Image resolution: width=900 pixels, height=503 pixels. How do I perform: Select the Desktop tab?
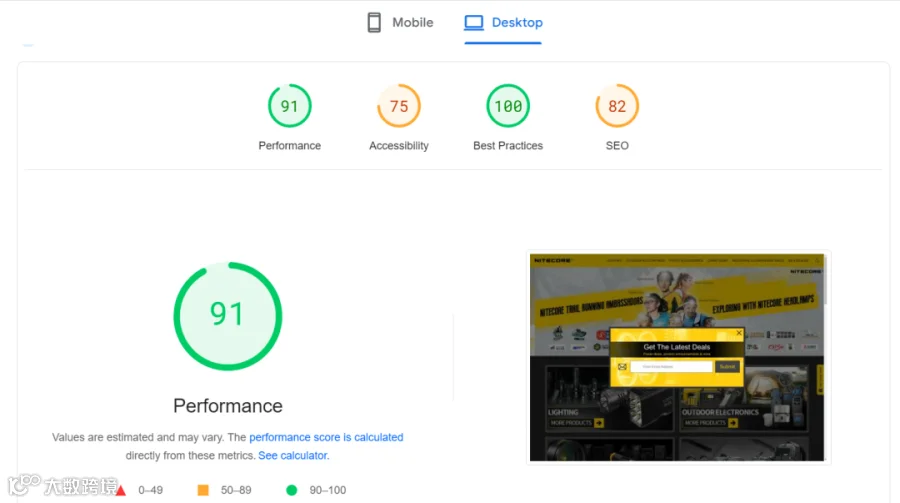(x=503, y=22)
